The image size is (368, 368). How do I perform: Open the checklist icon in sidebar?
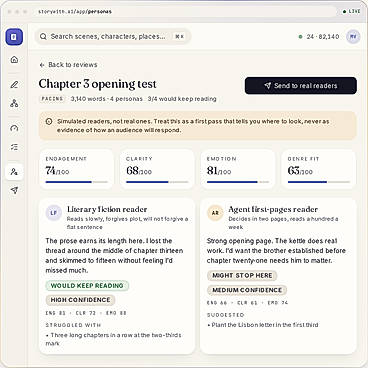pos(14,147)
